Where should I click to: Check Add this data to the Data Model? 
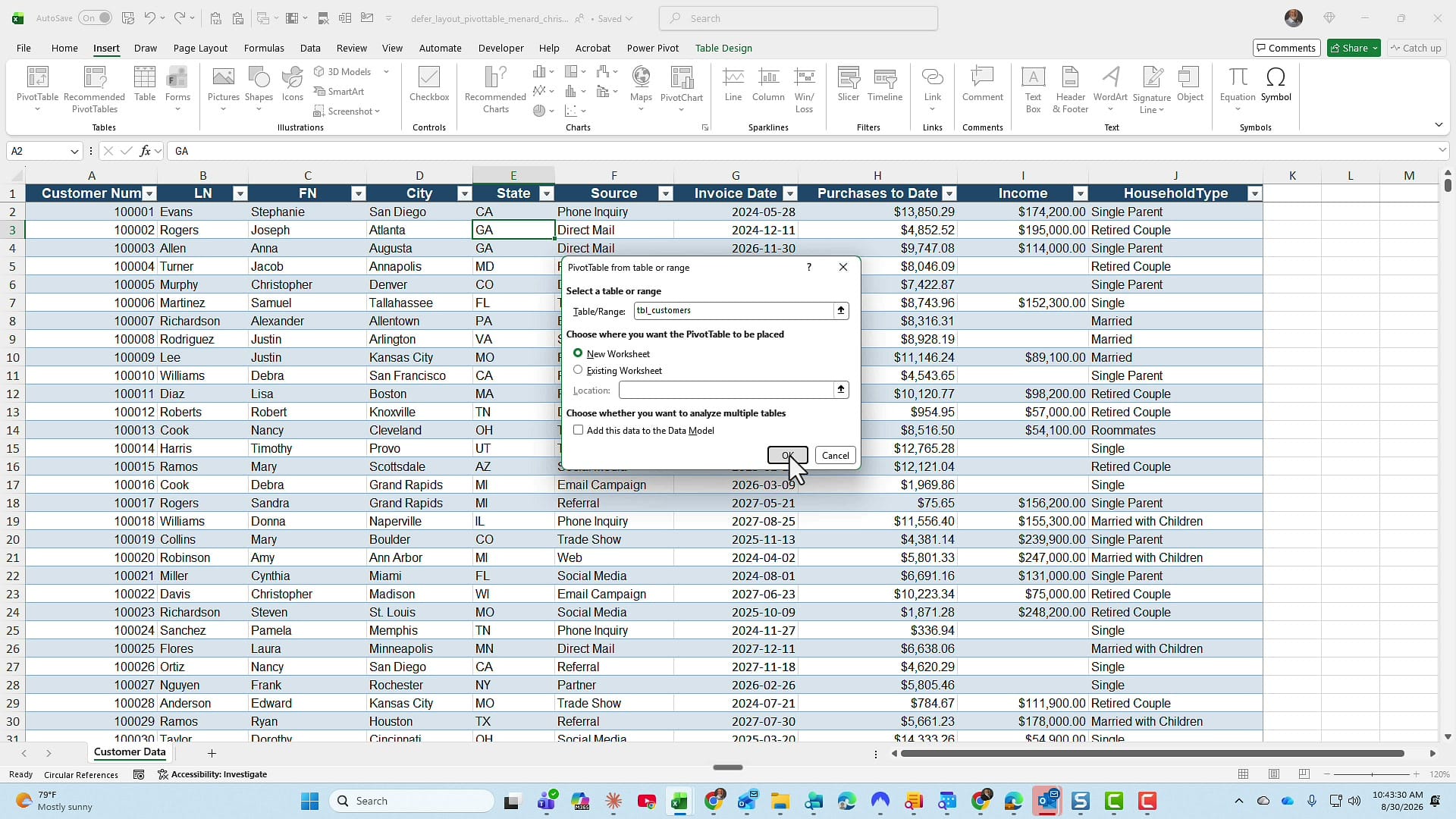pos(579,430)
